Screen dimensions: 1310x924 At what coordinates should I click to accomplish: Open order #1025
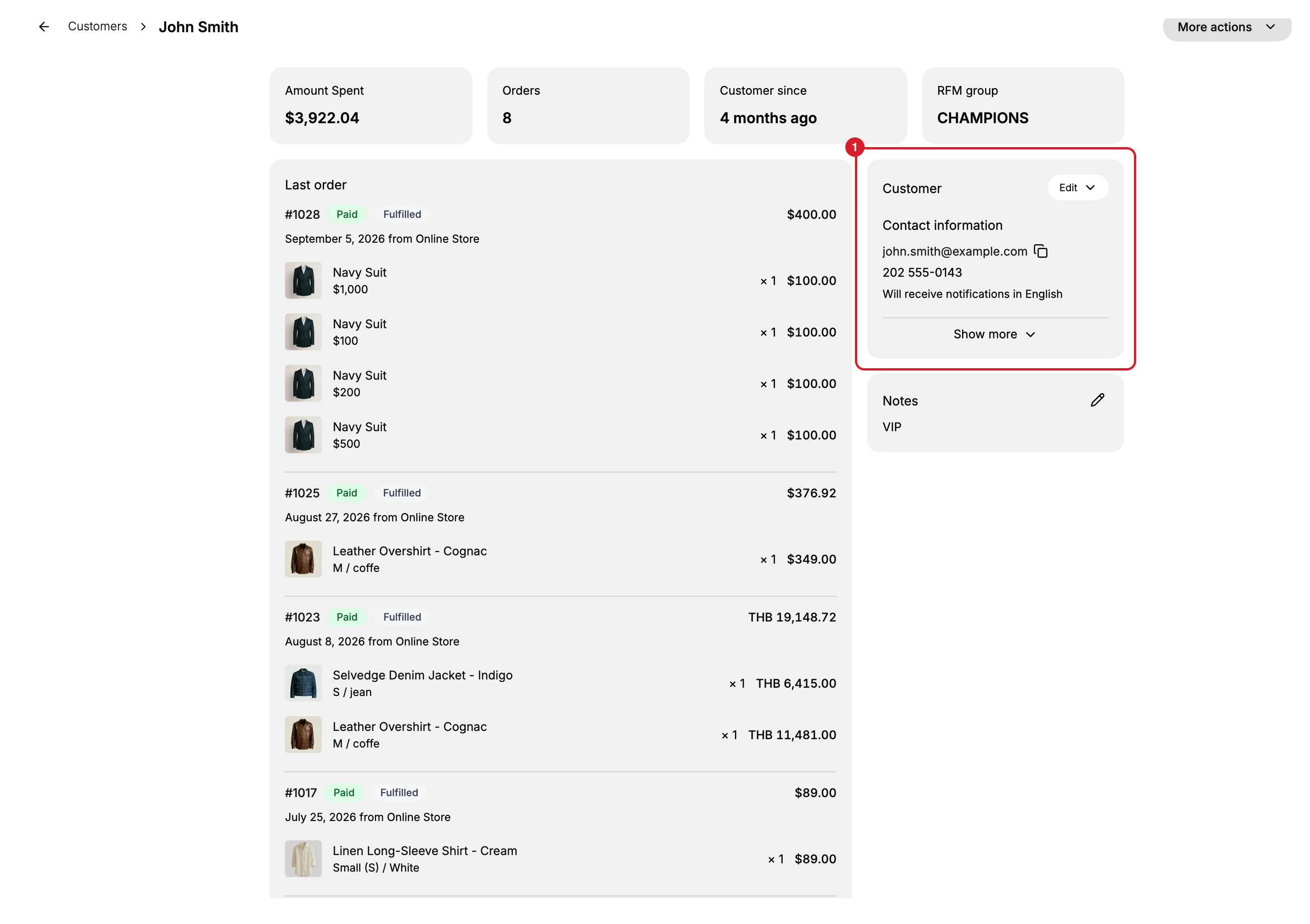tap(302, 493)
